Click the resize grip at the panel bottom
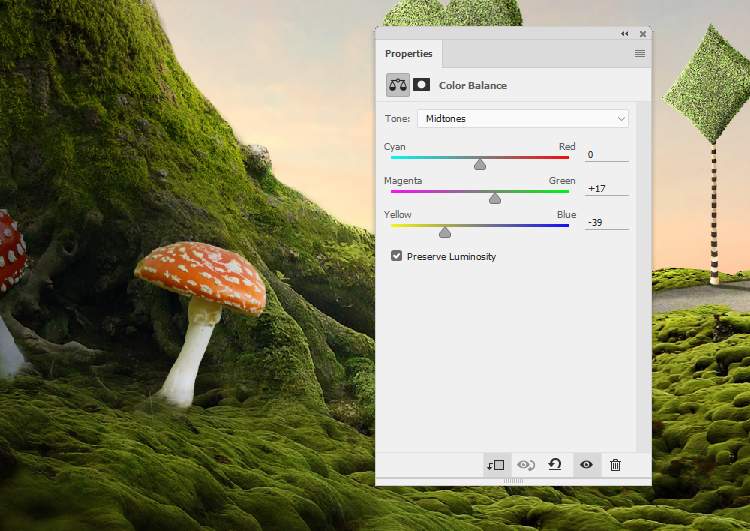The height and width of the screenshot is (531, 750). pos(513,481)
